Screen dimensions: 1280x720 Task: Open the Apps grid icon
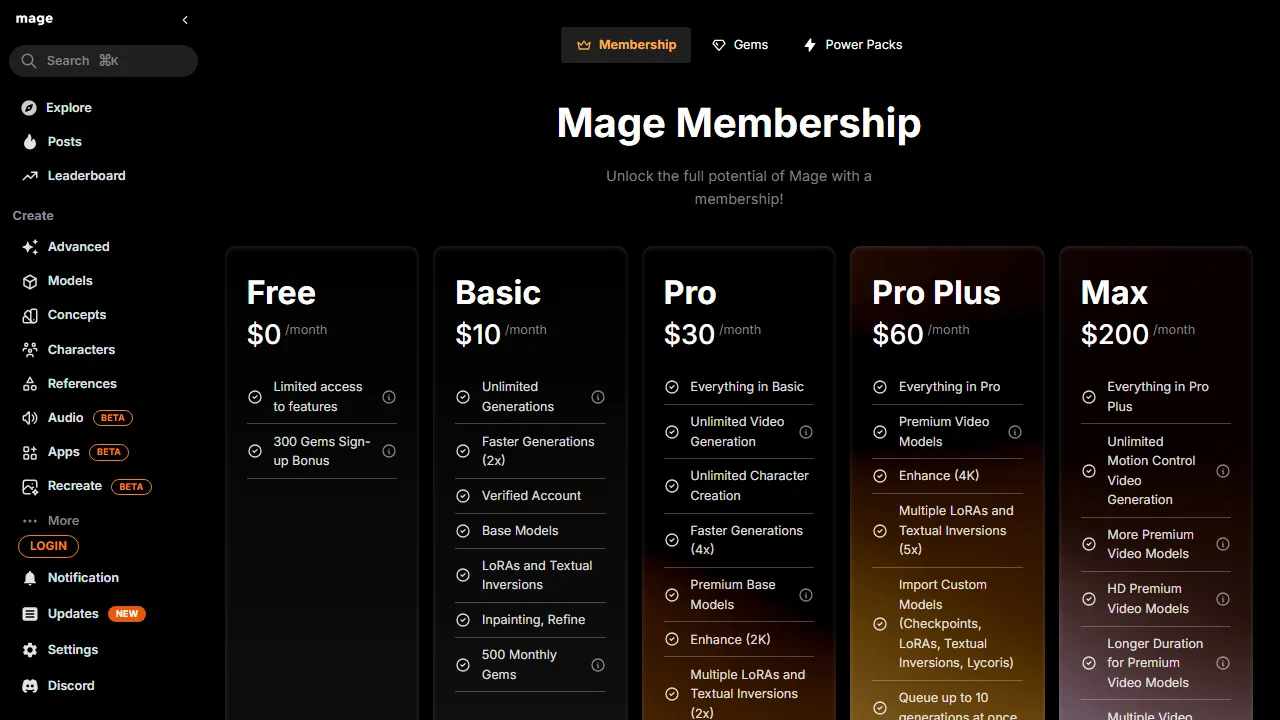pos(30,452)
